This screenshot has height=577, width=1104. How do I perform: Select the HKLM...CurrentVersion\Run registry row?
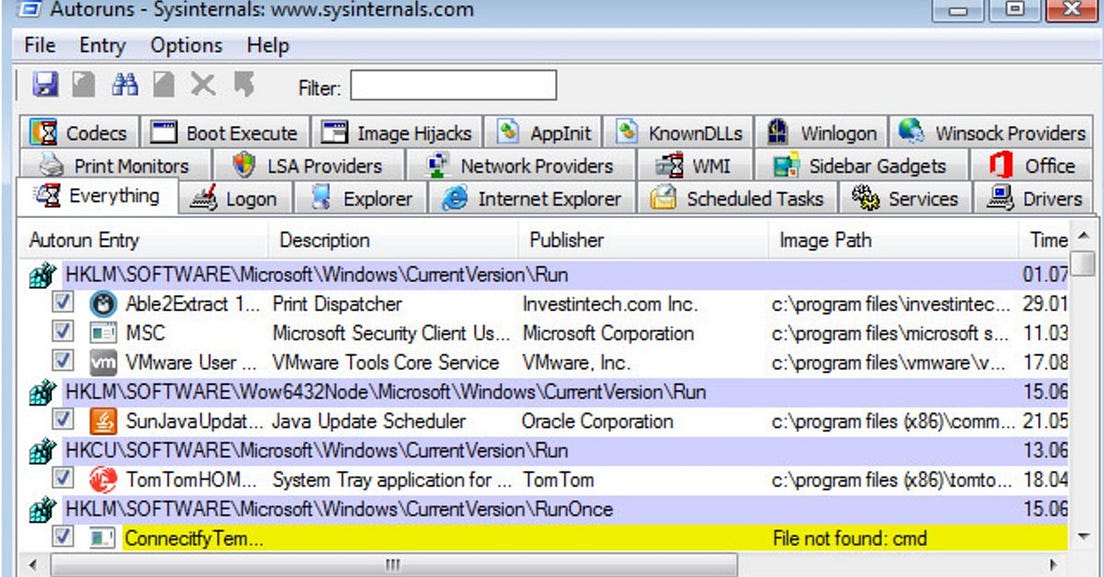(x=566, y=274)
